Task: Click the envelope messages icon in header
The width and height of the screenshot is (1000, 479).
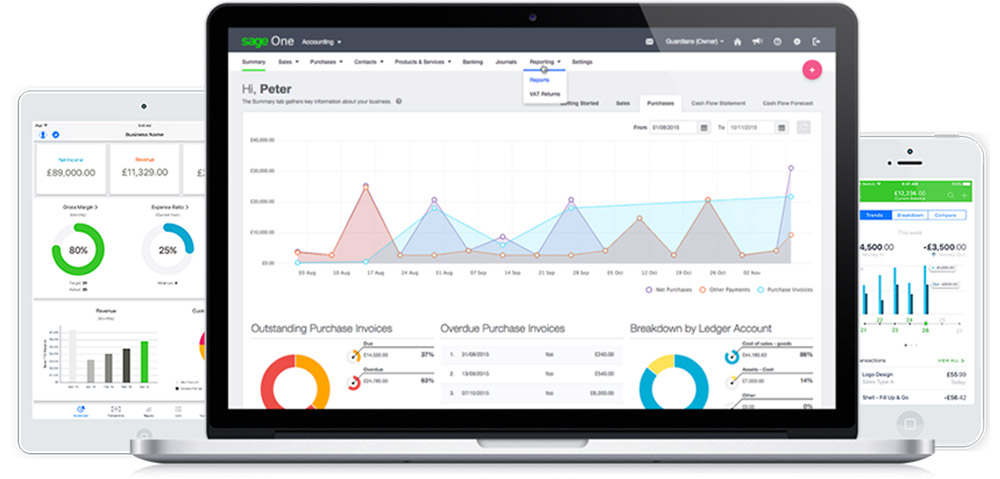Action: pos(649,42)
